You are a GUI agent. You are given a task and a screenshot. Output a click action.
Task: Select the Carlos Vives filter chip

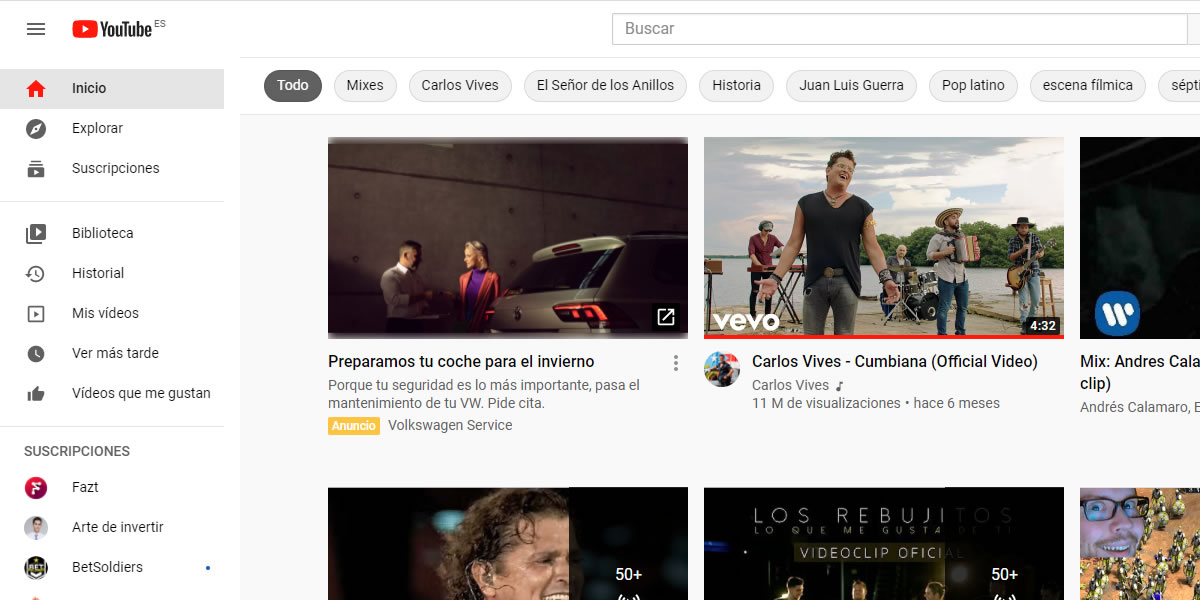[460, 85]
